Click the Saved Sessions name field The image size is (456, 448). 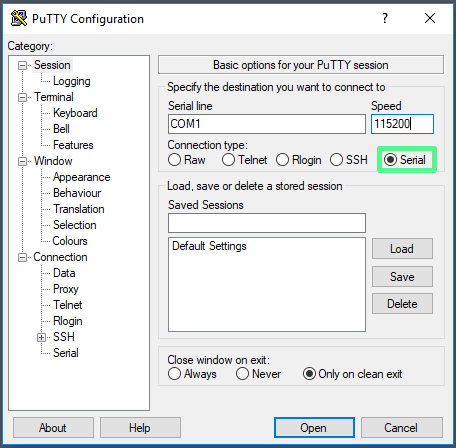(267, 223)
